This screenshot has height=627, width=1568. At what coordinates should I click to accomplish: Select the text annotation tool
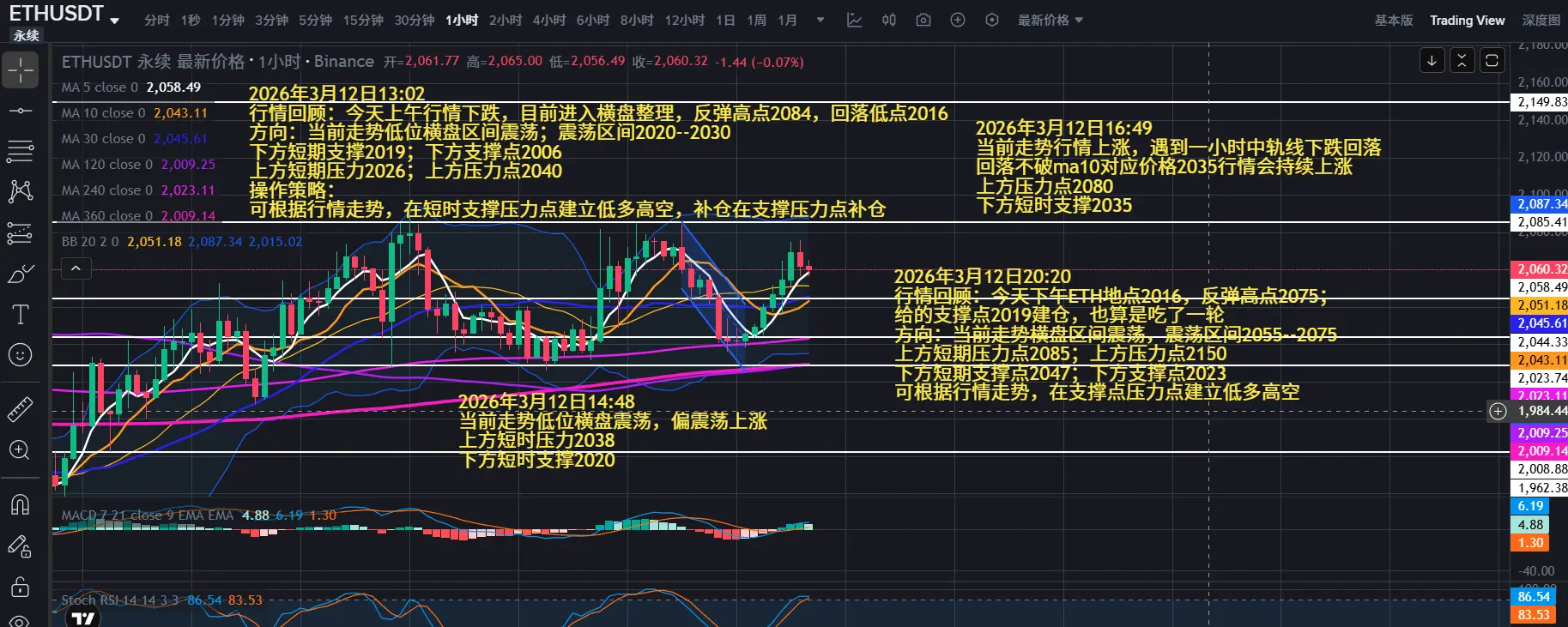coord(21,315)
